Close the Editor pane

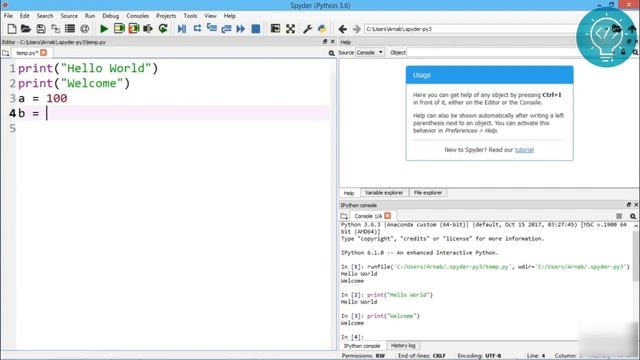point(333,42)
